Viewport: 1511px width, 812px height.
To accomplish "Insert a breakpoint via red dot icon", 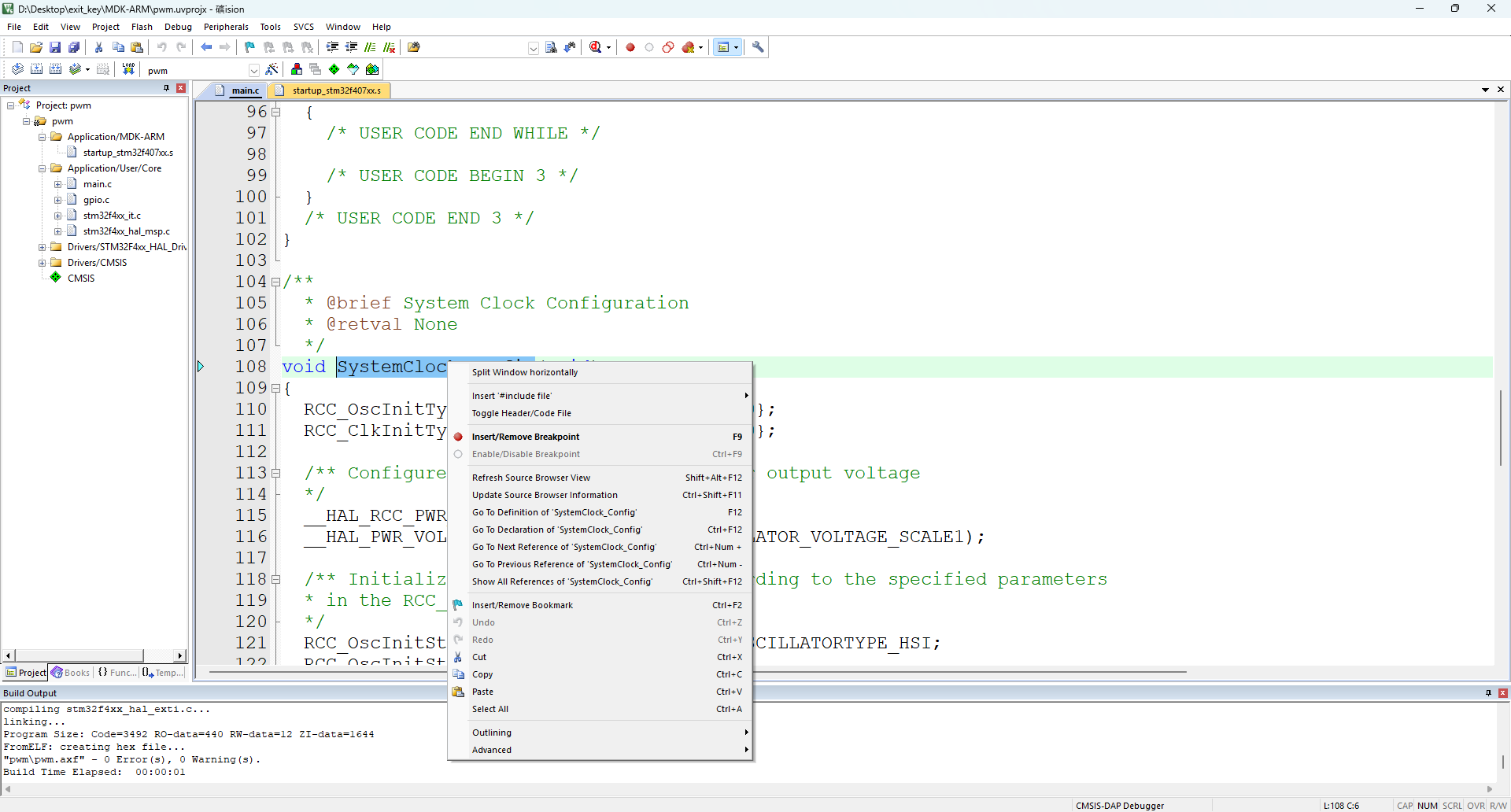I will pyautogui.click(x=630, y=47).
